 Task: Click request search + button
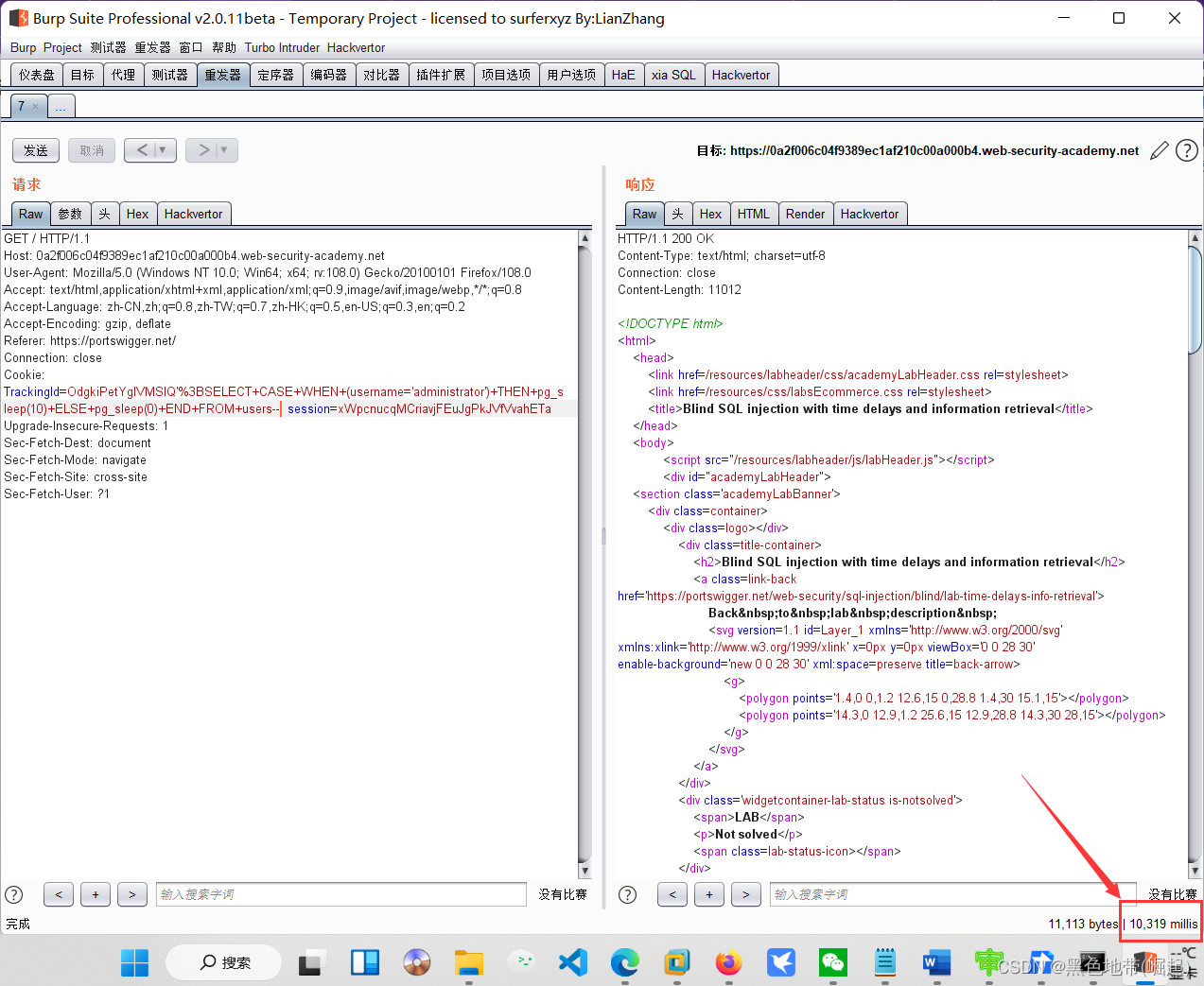click(96, 894)
